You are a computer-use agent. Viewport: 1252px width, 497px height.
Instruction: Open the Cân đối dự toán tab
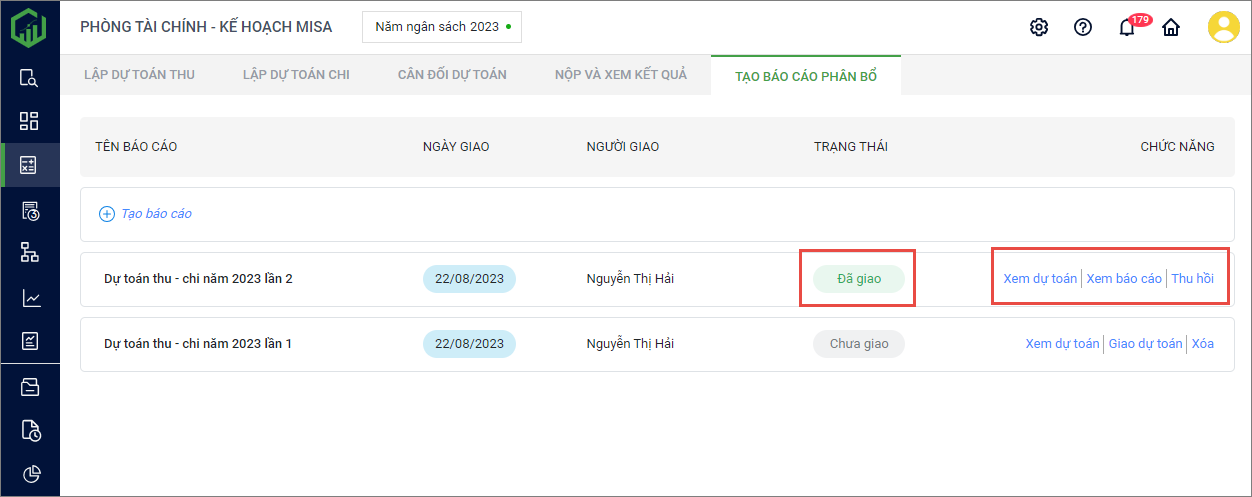pos(452,75)
